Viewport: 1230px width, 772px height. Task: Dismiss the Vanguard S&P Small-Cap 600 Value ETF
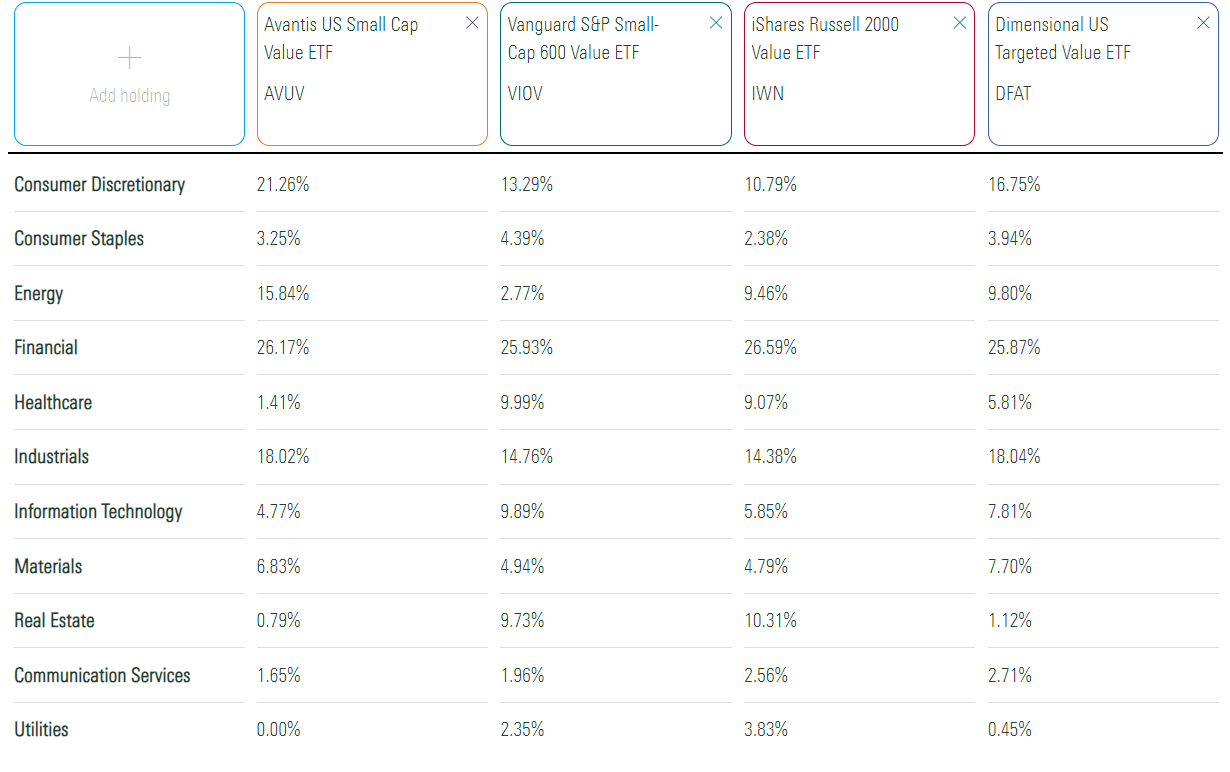716,22
